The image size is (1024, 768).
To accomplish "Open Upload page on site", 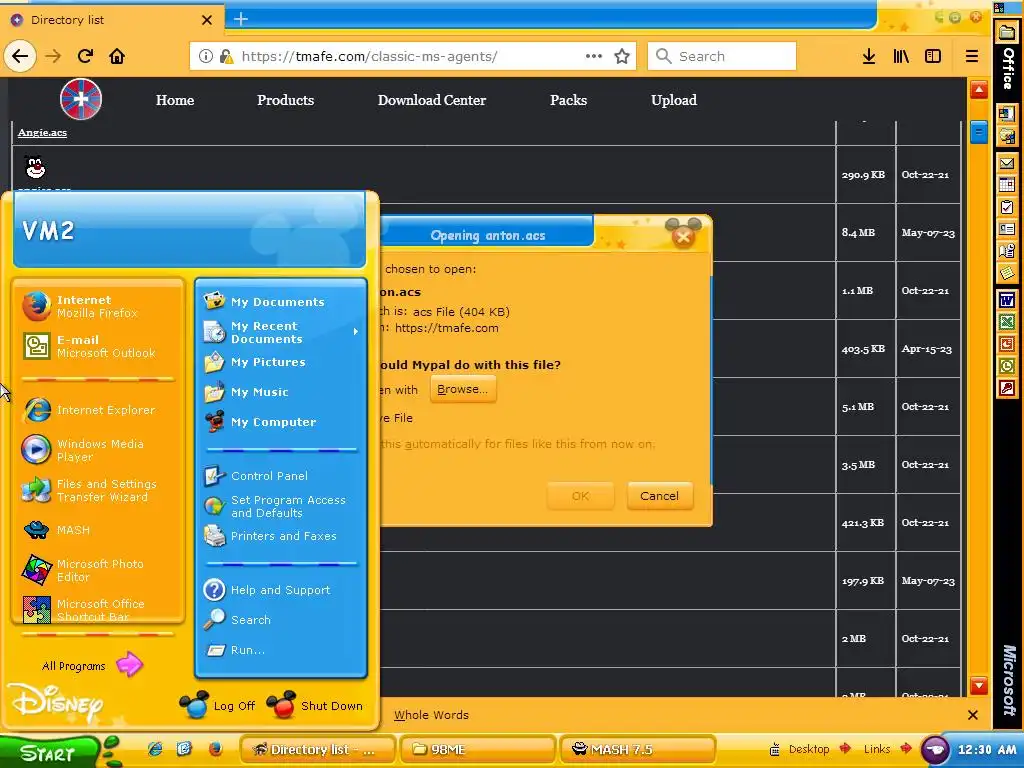I will coord(674,100).
